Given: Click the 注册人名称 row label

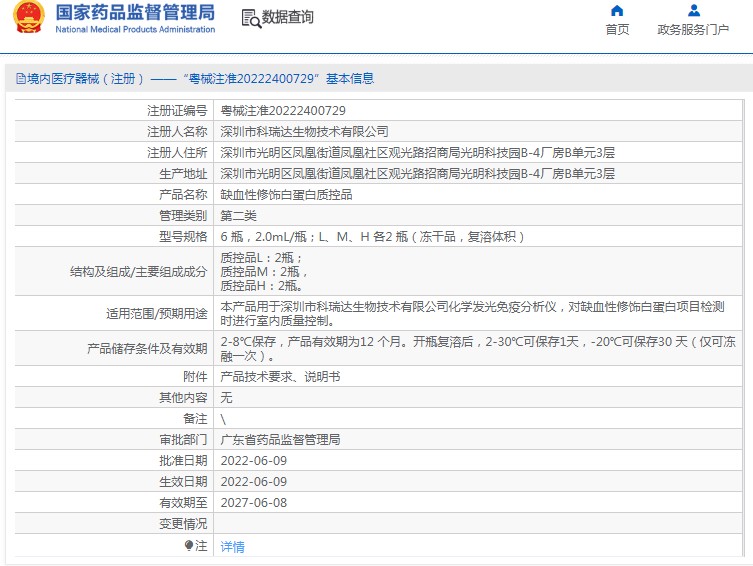Looking at the screenshot, I should click(x=177, y=132).
